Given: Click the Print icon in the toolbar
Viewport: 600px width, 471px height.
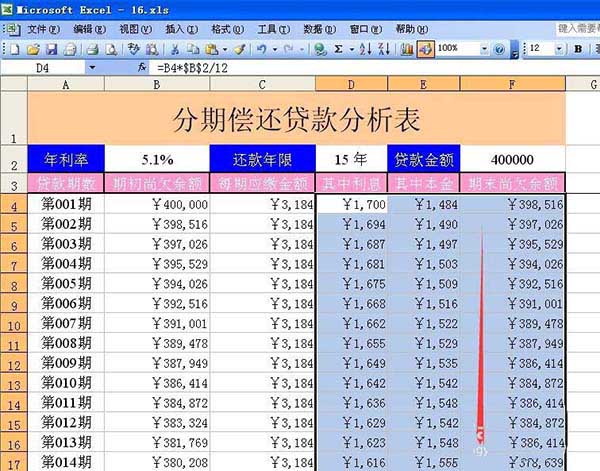Looking at the screenshot, I should [92, 49].
